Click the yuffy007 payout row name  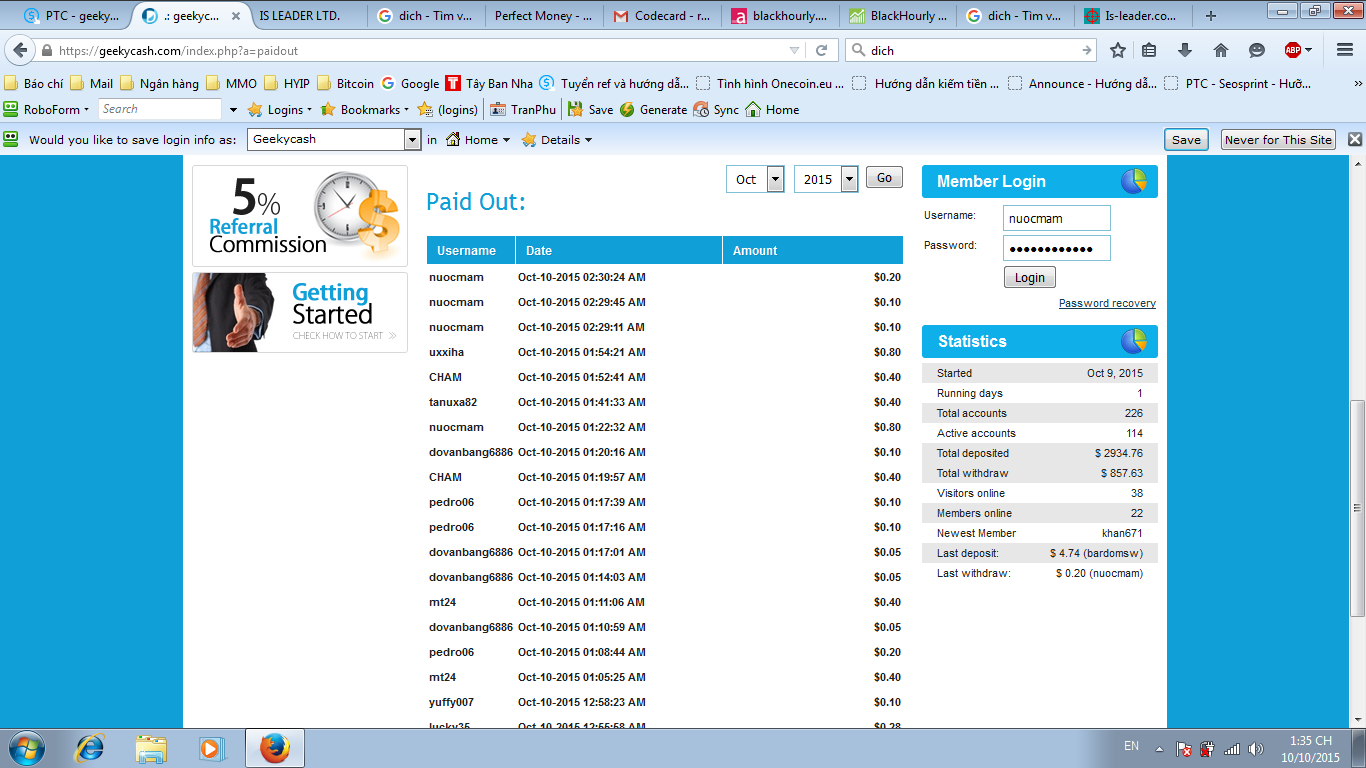tap(452, 702)
